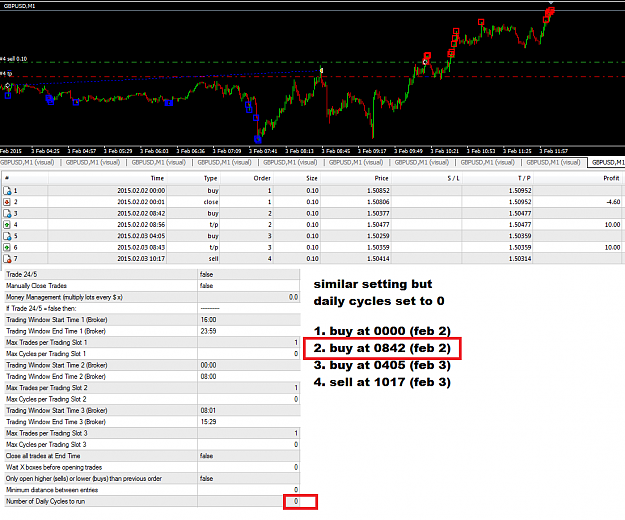Edit Max Cycles per Trading Slot 1 value
625x520 pixels.
click(x=248, y=354)
